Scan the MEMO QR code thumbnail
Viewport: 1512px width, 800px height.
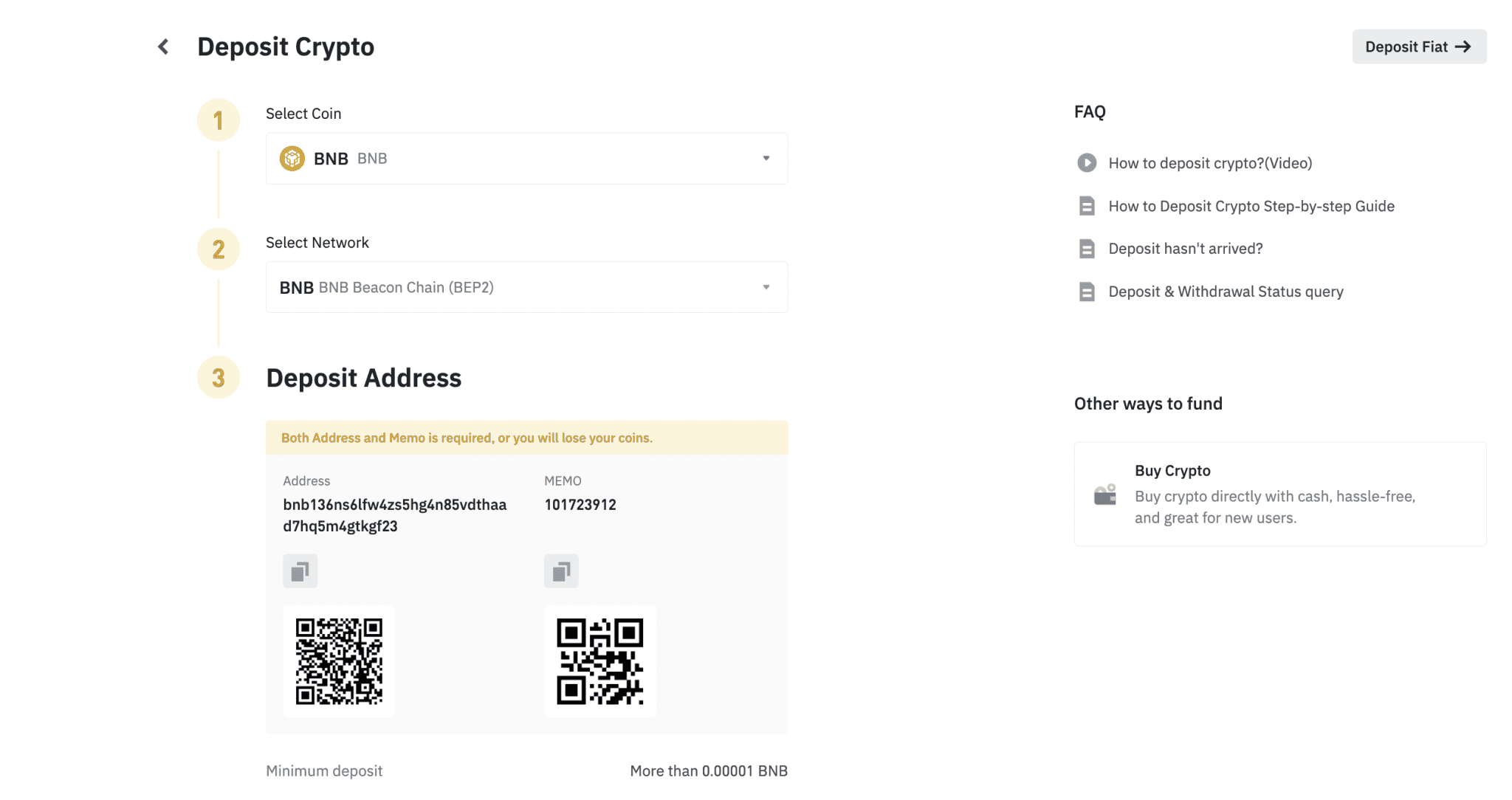coord(599,661)
